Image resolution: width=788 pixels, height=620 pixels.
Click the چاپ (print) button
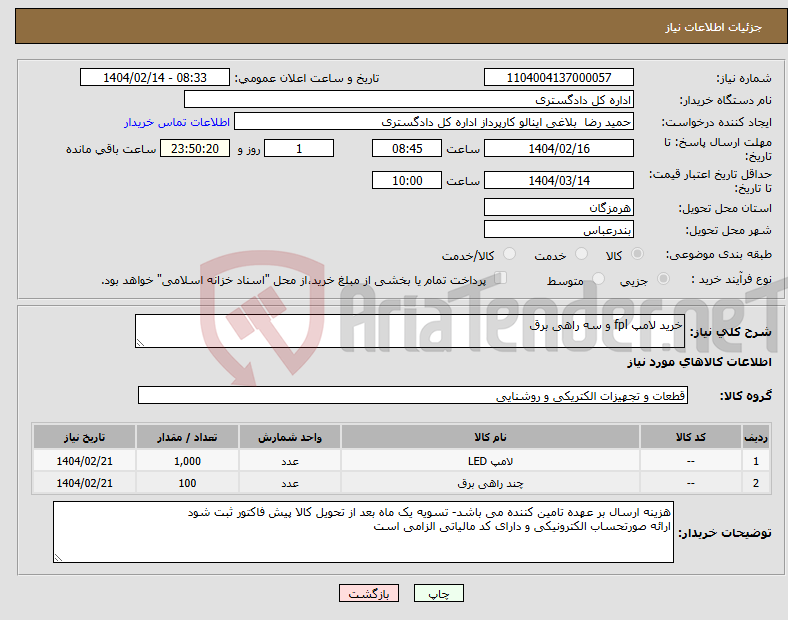(438, 593)
